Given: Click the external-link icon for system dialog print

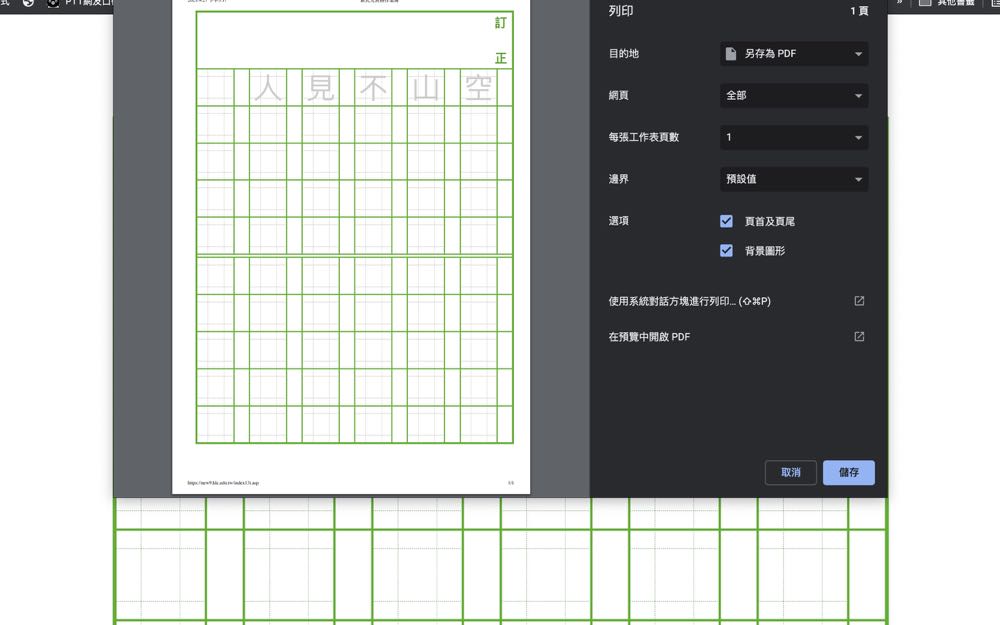Looking at the screenshot, I should [859, 301].
